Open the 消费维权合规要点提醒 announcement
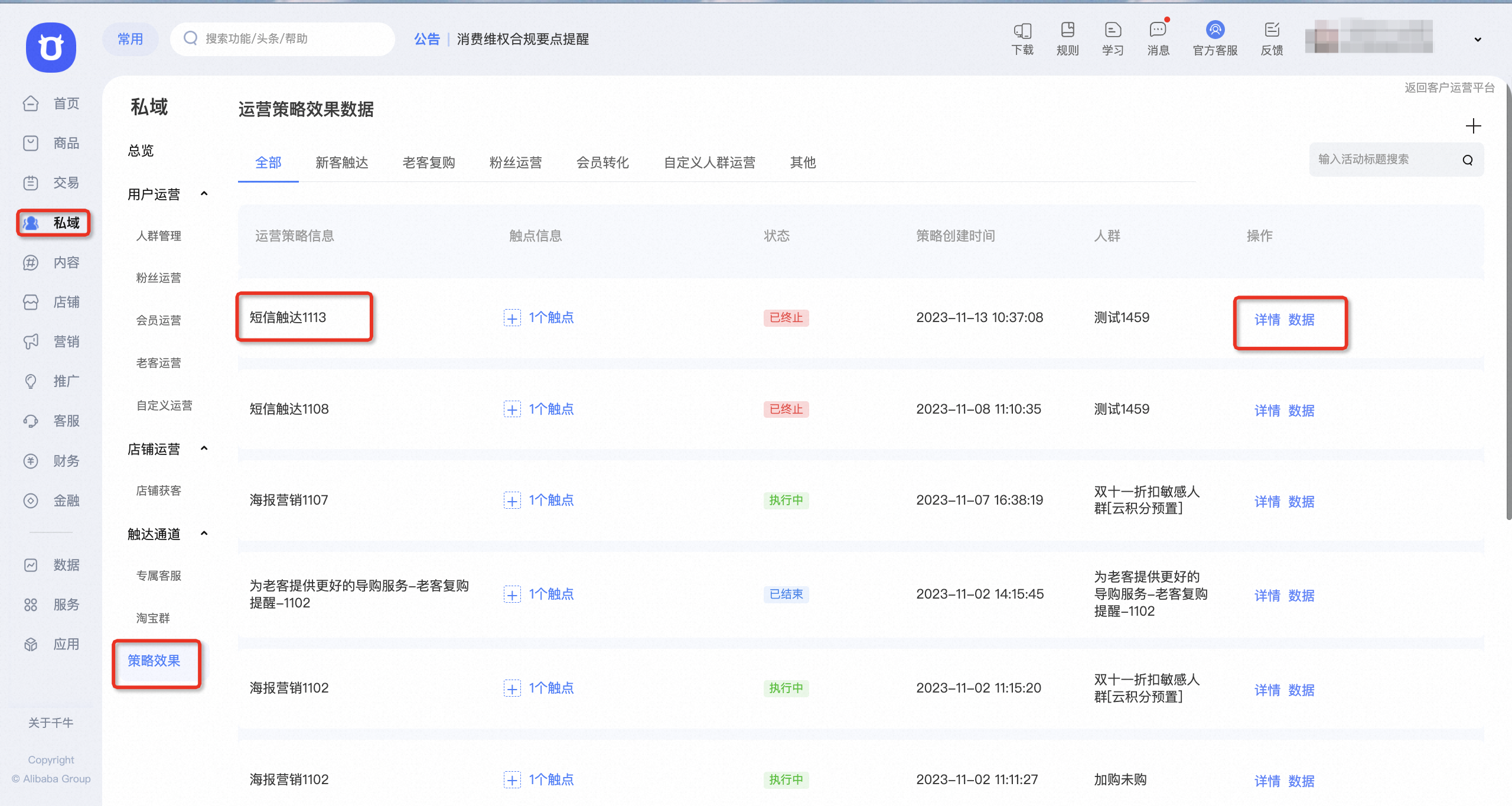Image resolution: width=1512 pixels, height=806 pixels. pos(523,39)
